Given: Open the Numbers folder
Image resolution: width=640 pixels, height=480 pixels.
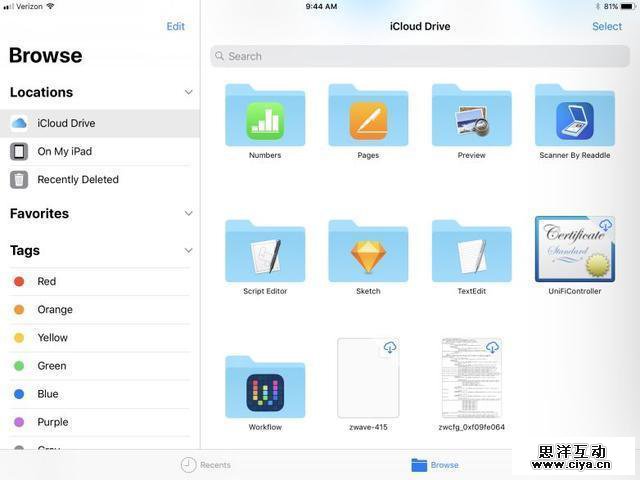Looking at the screenshot, I should [x=265, y=118].
